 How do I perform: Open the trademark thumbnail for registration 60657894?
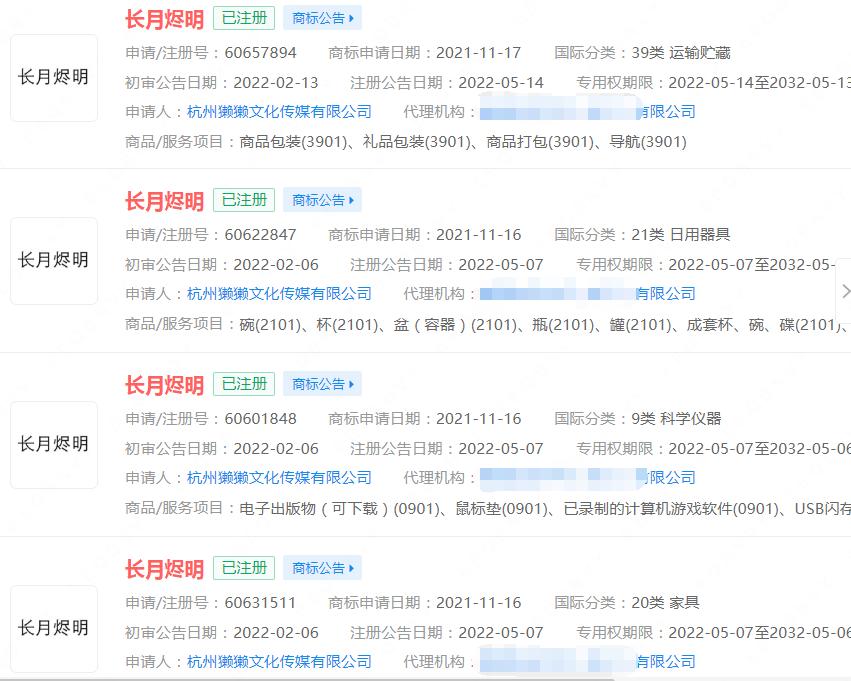pos(54,78)
